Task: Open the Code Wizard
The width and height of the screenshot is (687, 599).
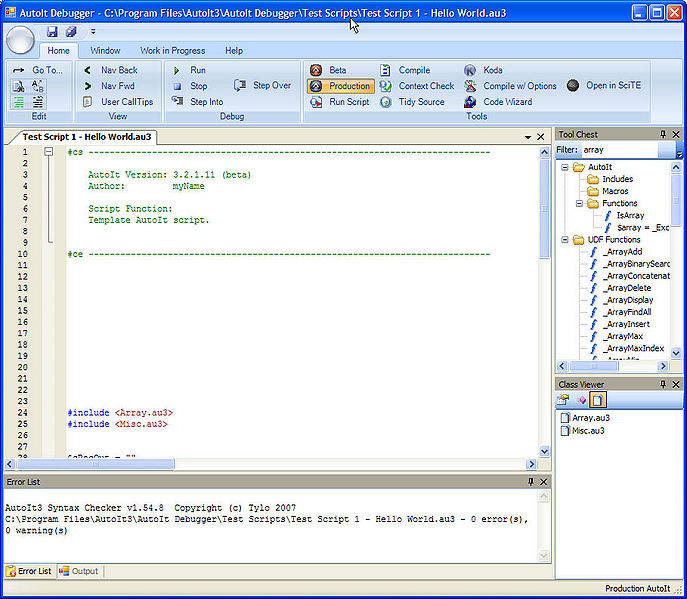Action: coord(499,102)
